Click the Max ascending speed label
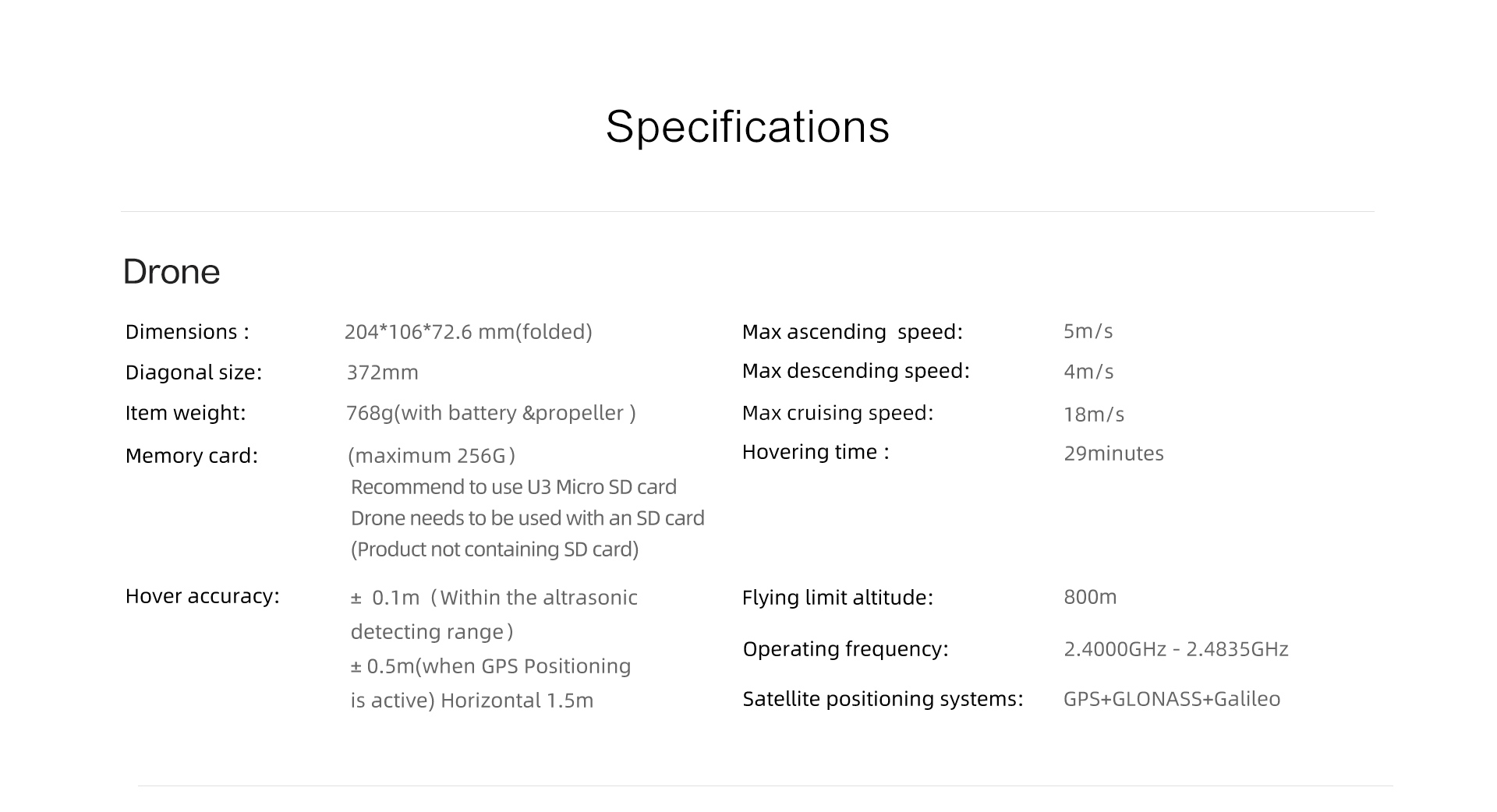Screen dimensions: 1497x812 [x=852, y=332]
